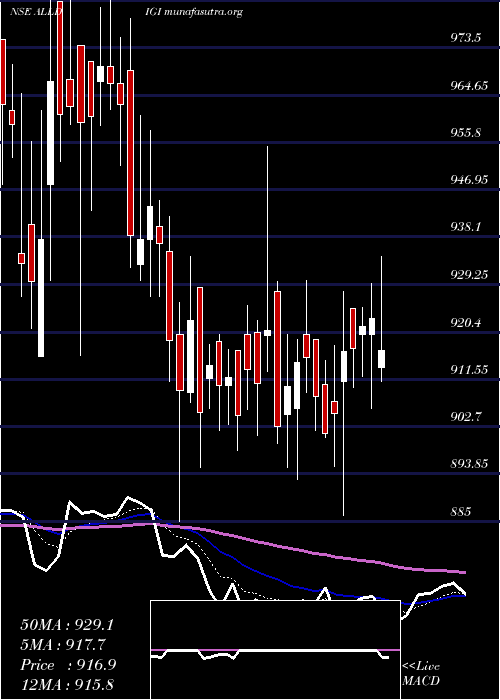500x700 pixels.
Task: Click the 5MA : 917.7 readout
Action: (63, 645)
